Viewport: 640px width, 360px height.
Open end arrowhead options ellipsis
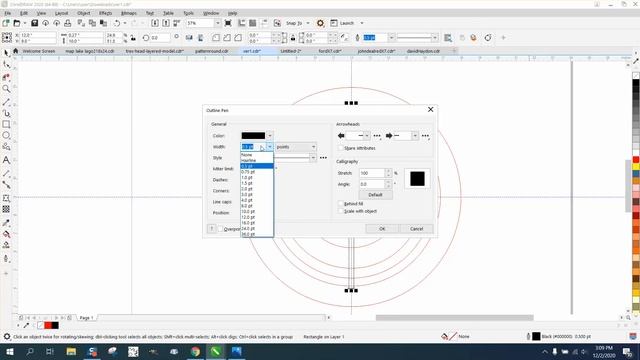click(425, 136)
